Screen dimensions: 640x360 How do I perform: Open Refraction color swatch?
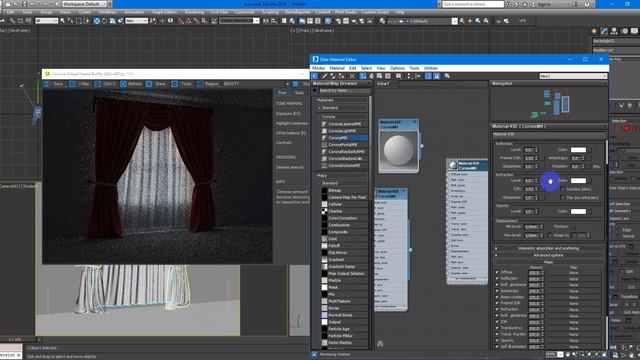click(578, 180)
